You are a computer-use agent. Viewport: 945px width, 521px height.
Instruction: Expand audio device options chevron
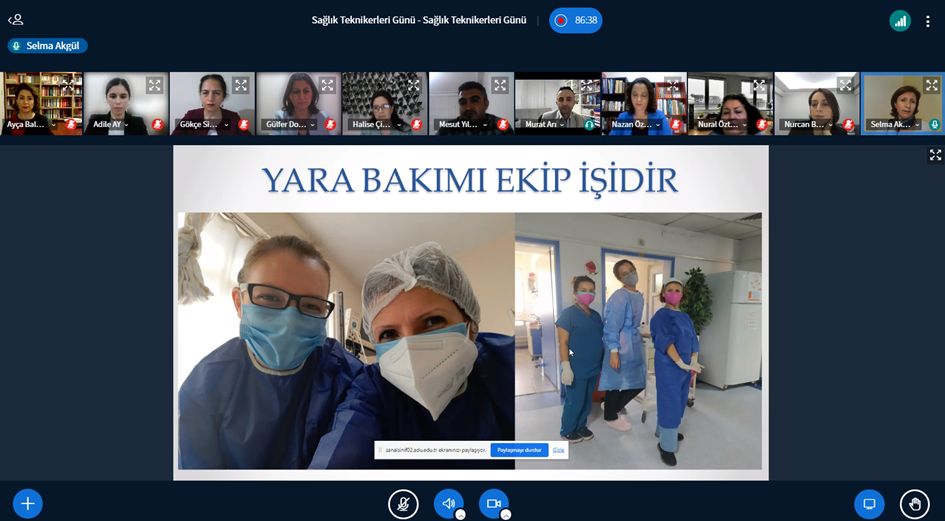point(460,515)
